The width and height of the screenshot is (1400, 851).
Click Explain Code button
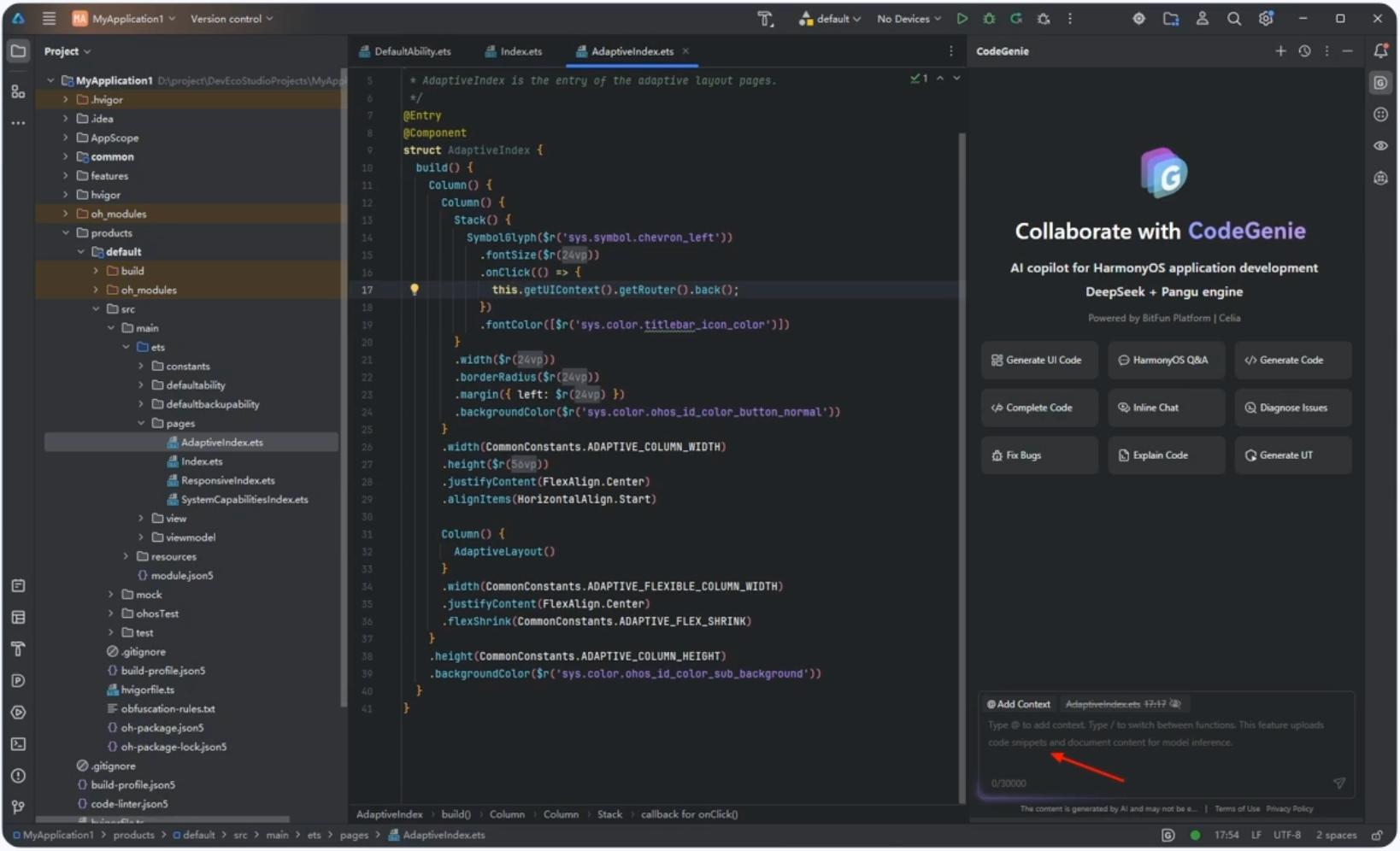pos(1166,455)
